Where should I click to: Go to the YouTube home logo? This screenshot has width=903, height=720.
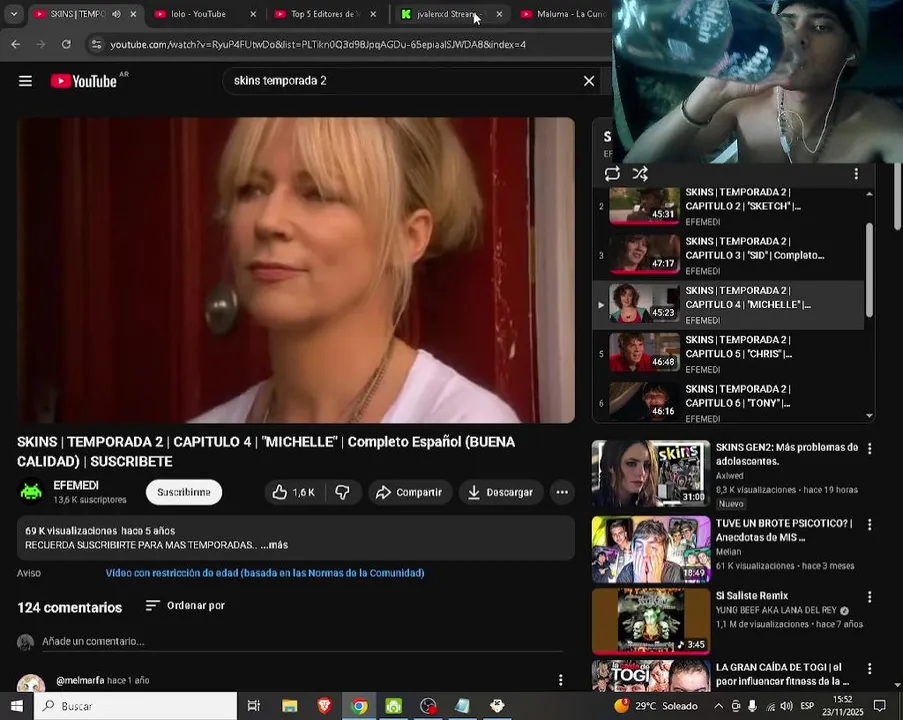pos(84,81)
